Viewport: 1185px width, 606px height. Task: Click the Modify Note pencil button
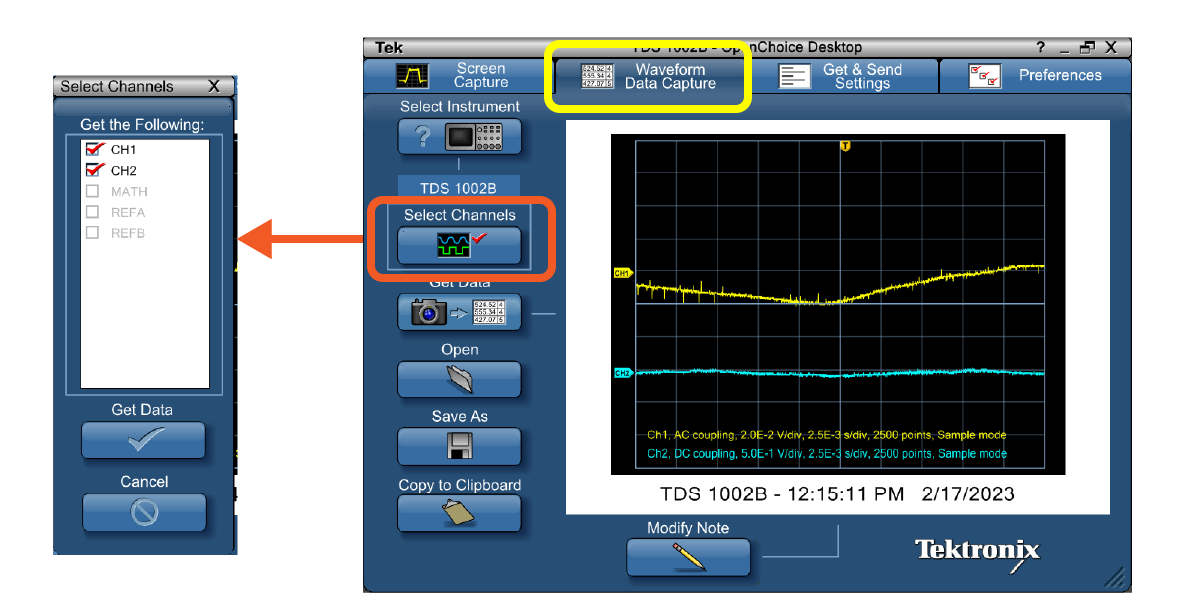(688, 557)
